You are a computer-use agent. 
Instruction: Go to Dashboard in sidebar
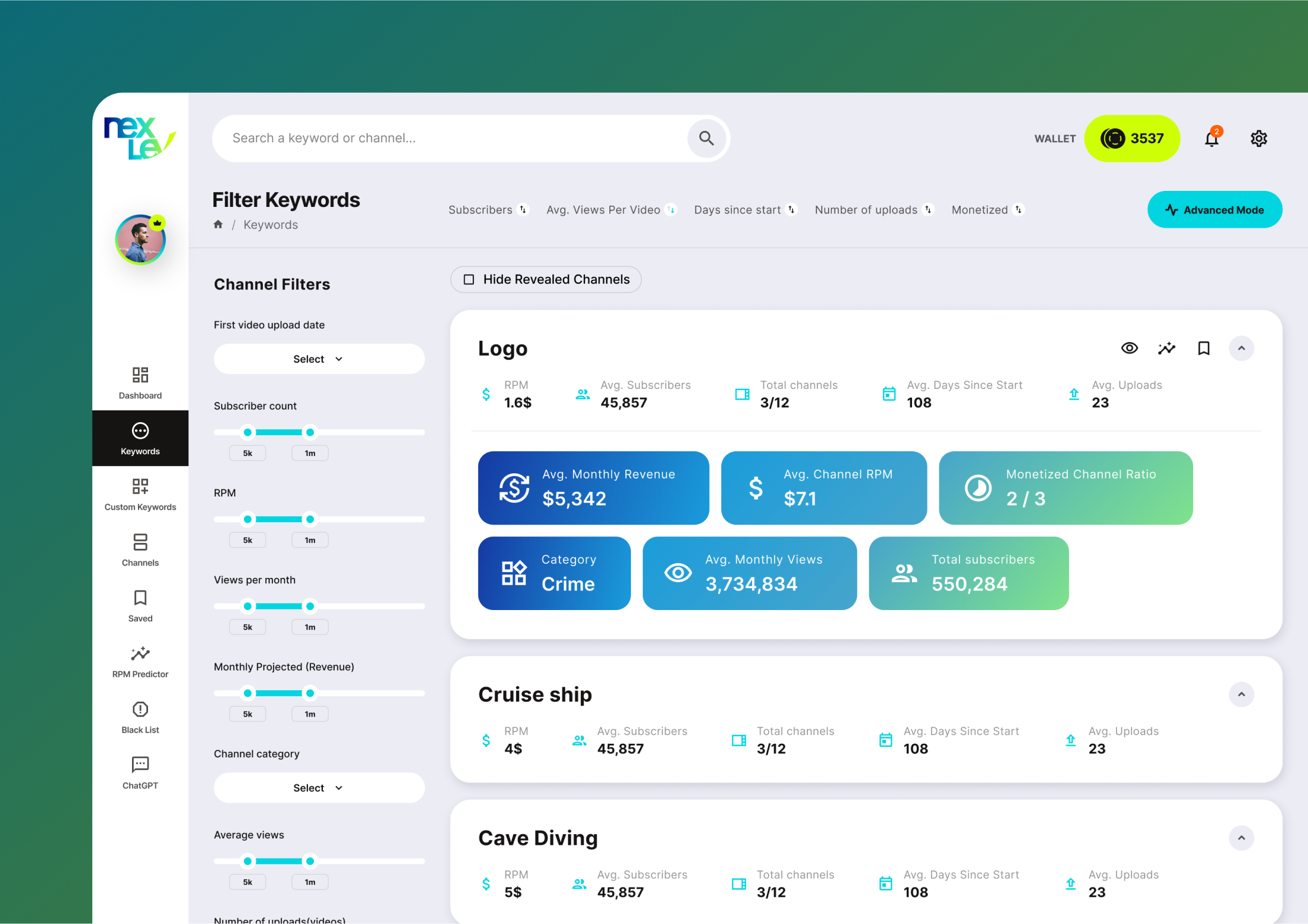coord(140,383)
